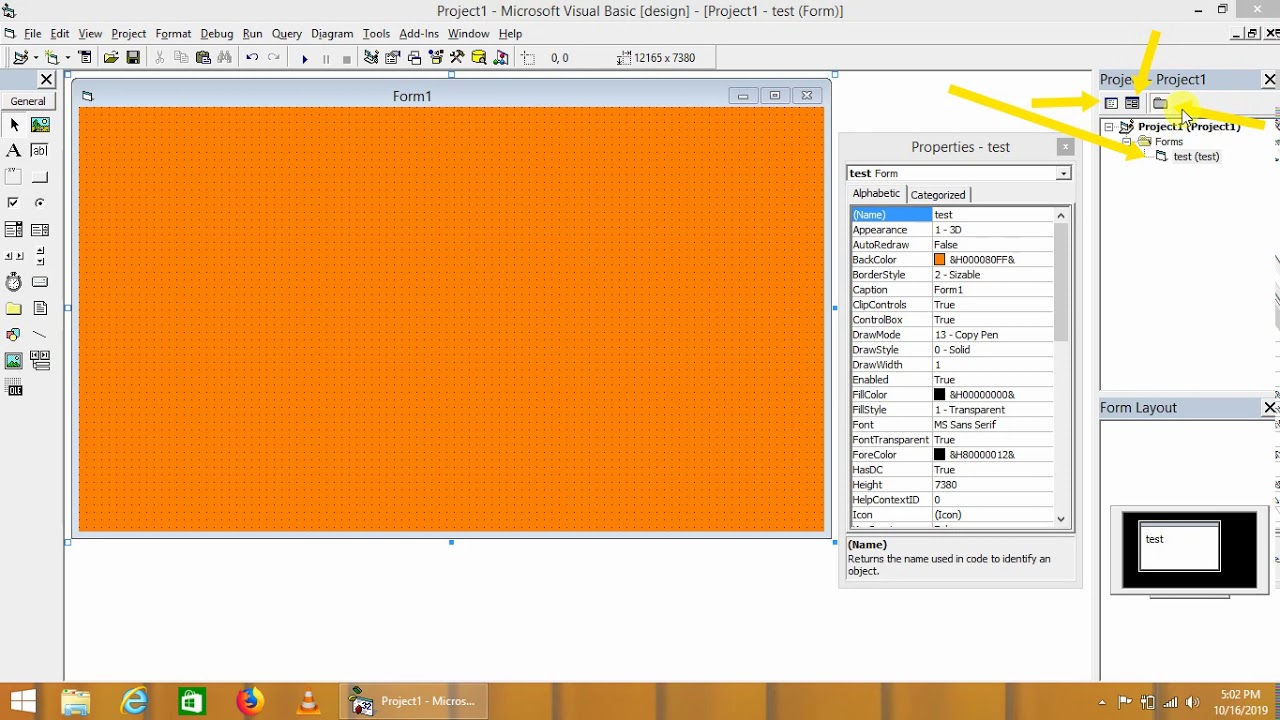Click Properties list scrollbar down arrow
The image size is (1280, 720).
(x=1061, y=519)
